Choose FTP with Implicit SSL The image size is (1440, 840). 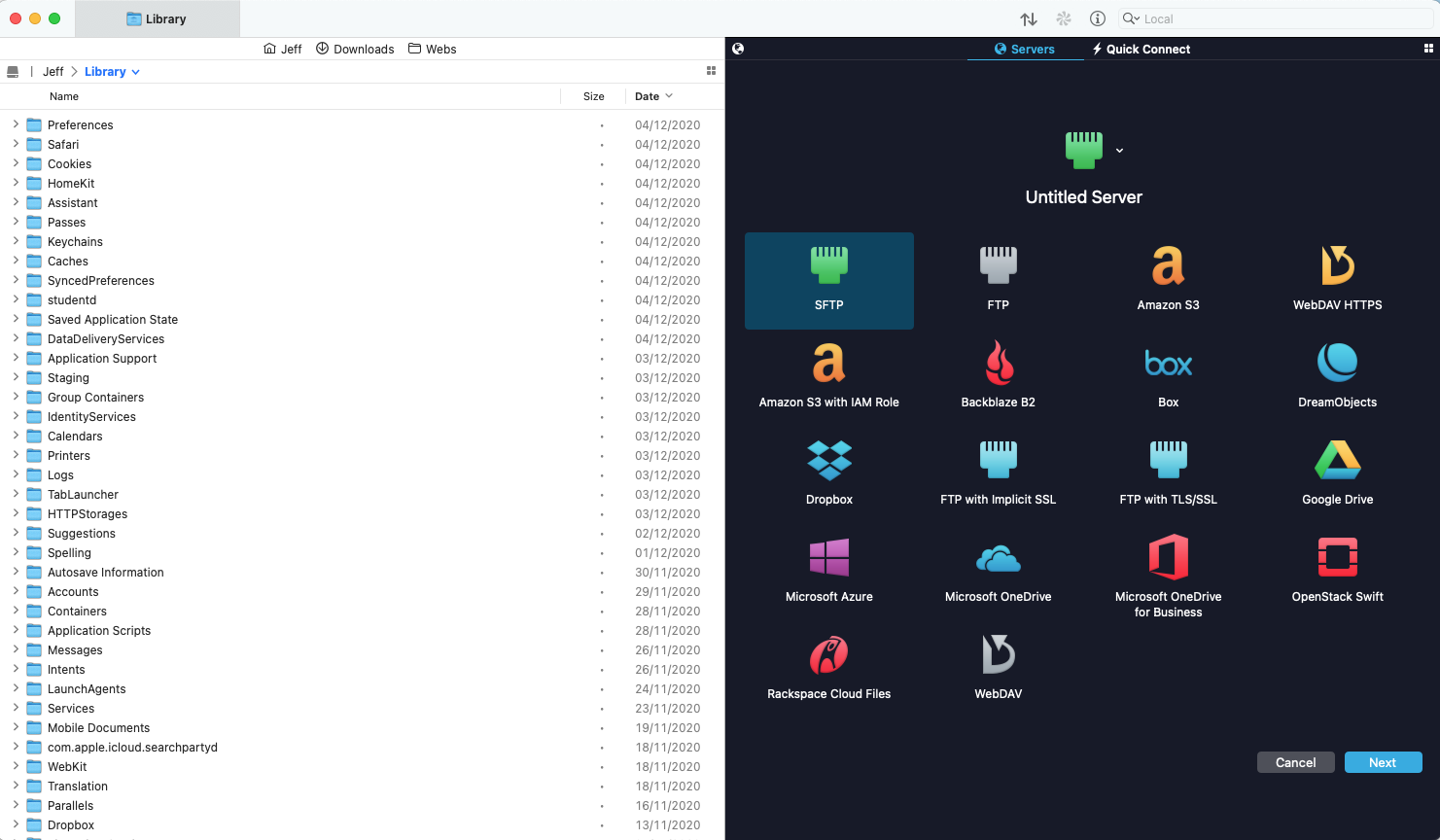999,474
